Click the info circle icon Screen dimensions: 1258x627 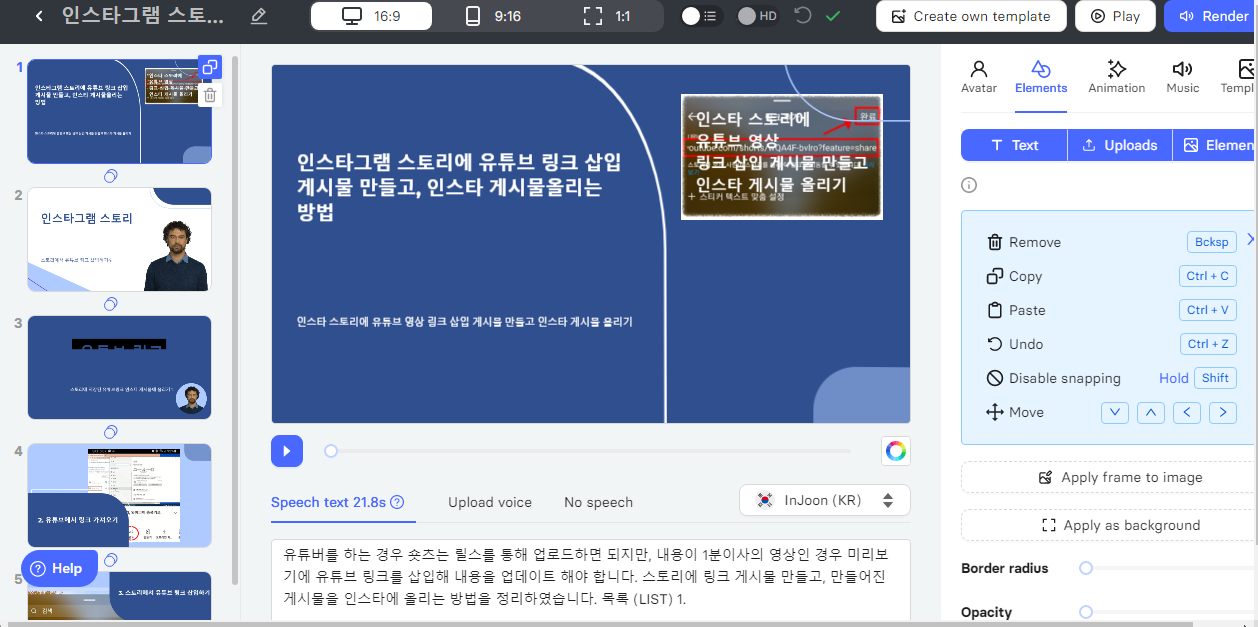pos(968,185)
